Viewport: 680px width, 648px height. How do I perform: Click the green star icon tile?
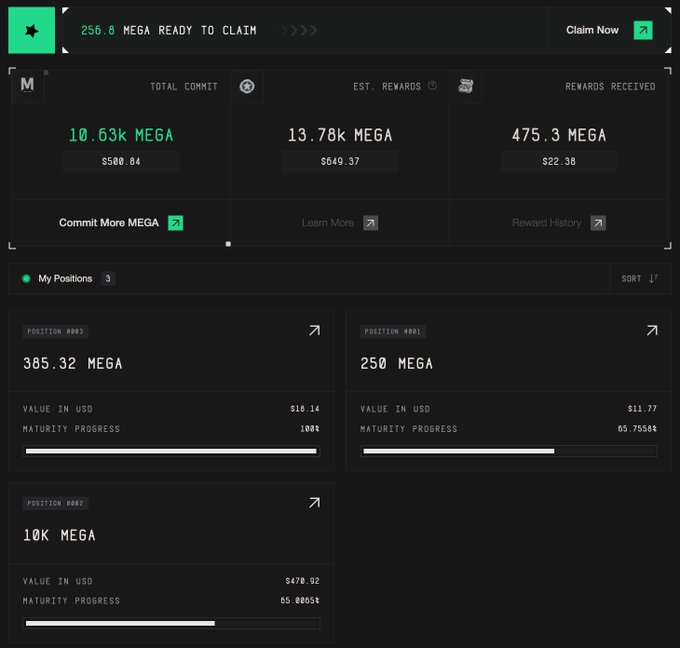[32, 30]
